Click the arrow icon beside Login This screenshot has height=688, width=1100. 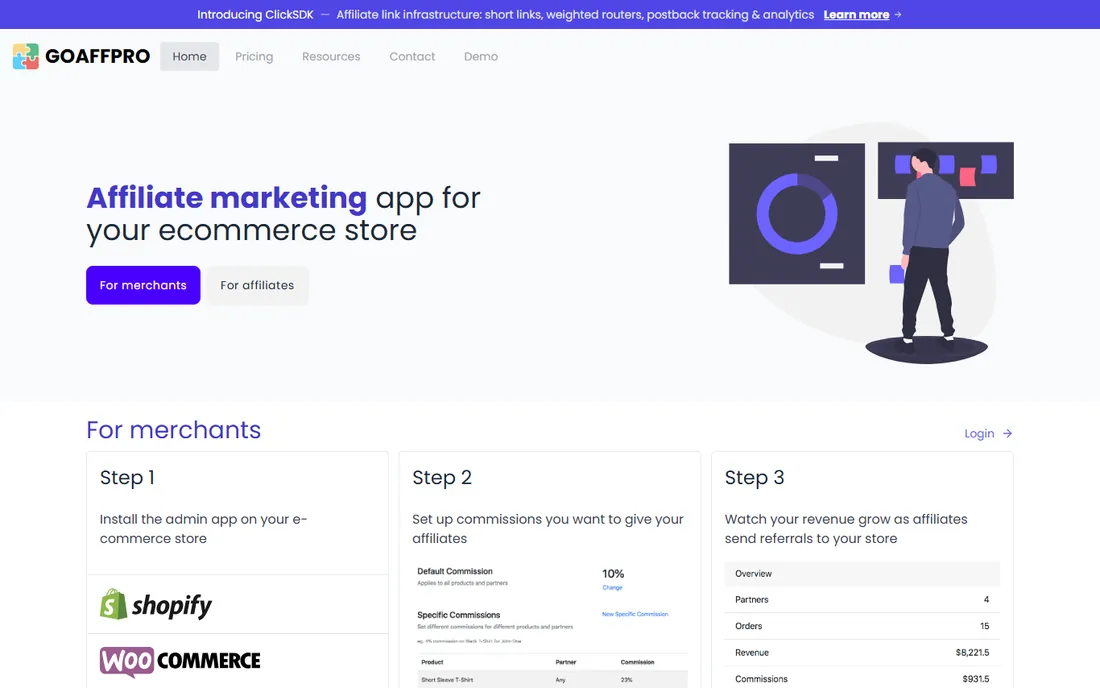(1007, 433)
